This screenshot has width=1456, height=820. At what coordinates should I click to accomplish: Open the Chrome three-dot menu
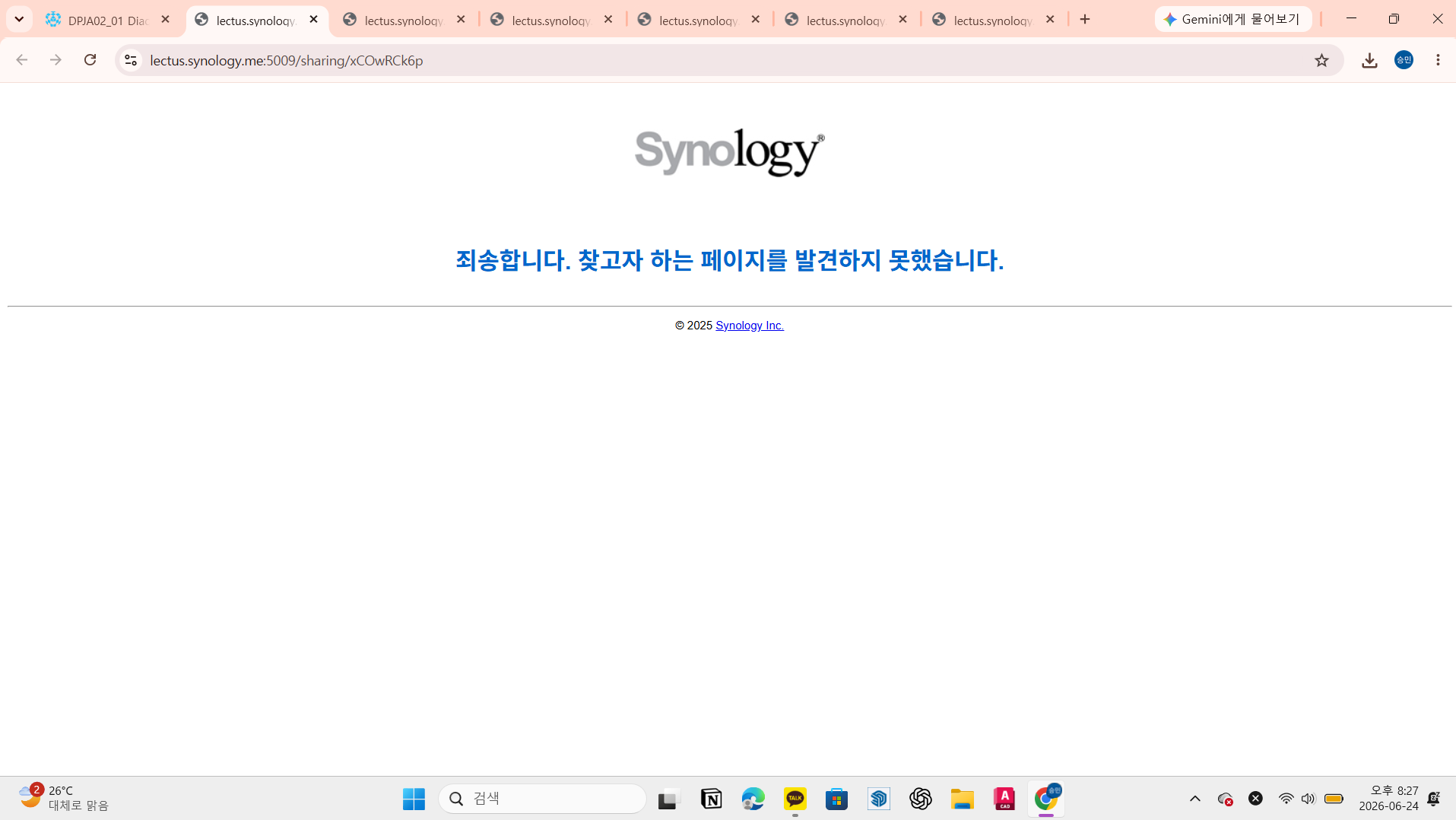tap(1438, 60)
